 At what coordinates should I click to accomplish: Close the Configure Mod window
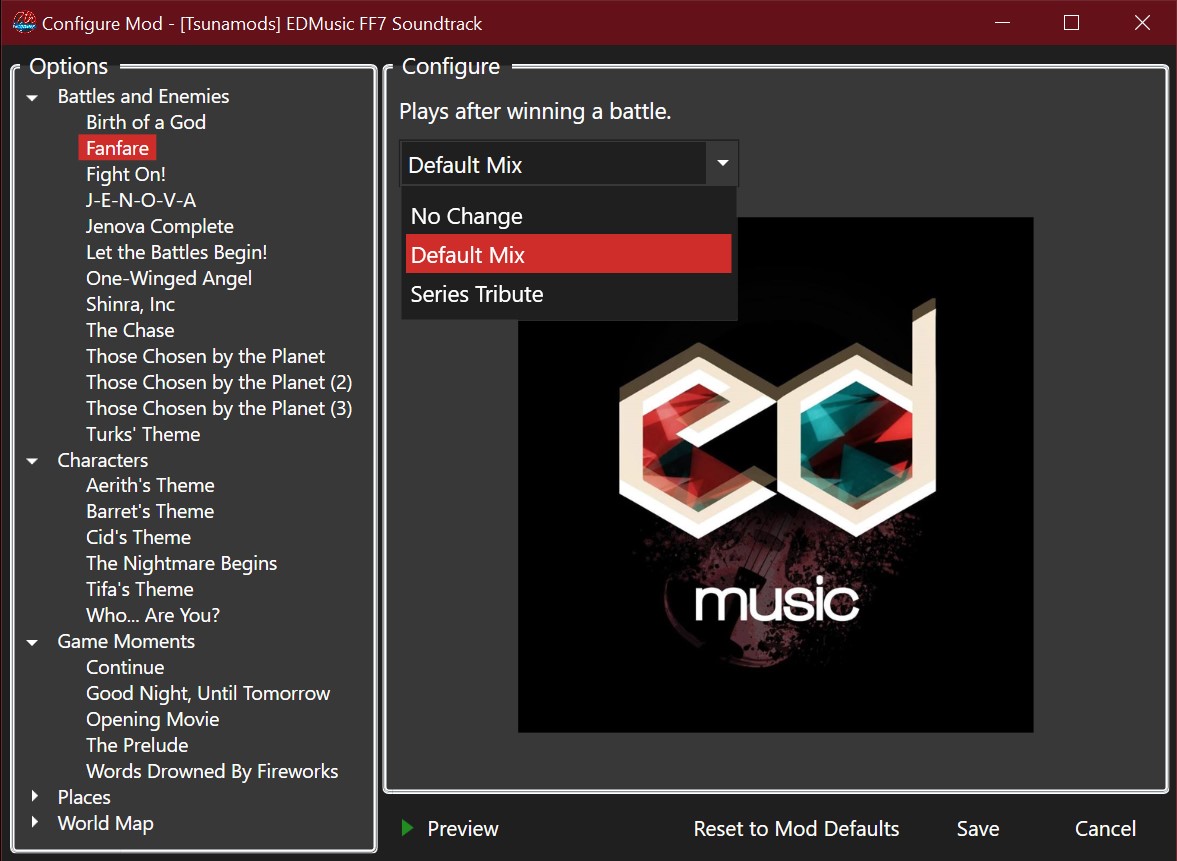coord(1142,23)
